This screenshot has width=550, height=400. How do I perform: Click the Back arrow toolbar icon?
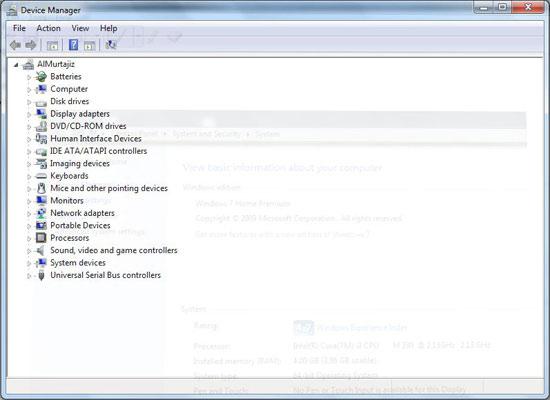tap(15, 45)
